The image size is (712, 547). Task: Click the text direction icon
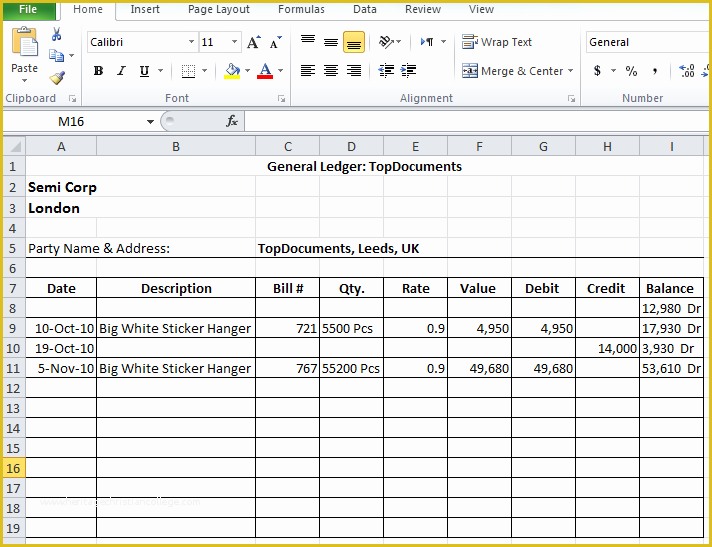(x=427, y=42)
